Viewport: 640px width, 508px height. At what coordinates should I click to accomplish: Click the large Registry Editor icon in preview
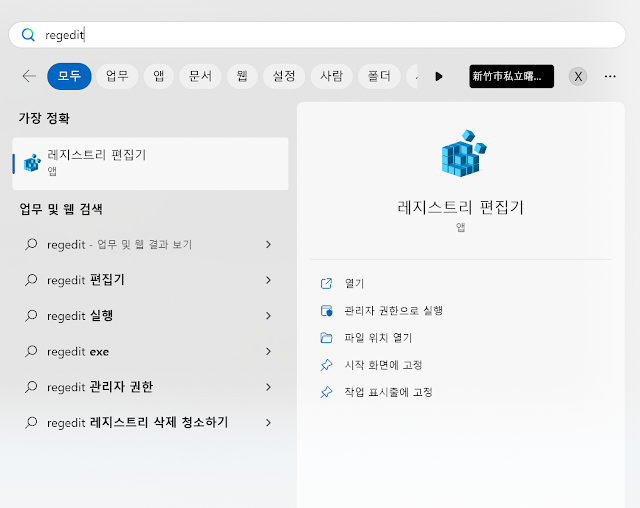tap(464, 154)
